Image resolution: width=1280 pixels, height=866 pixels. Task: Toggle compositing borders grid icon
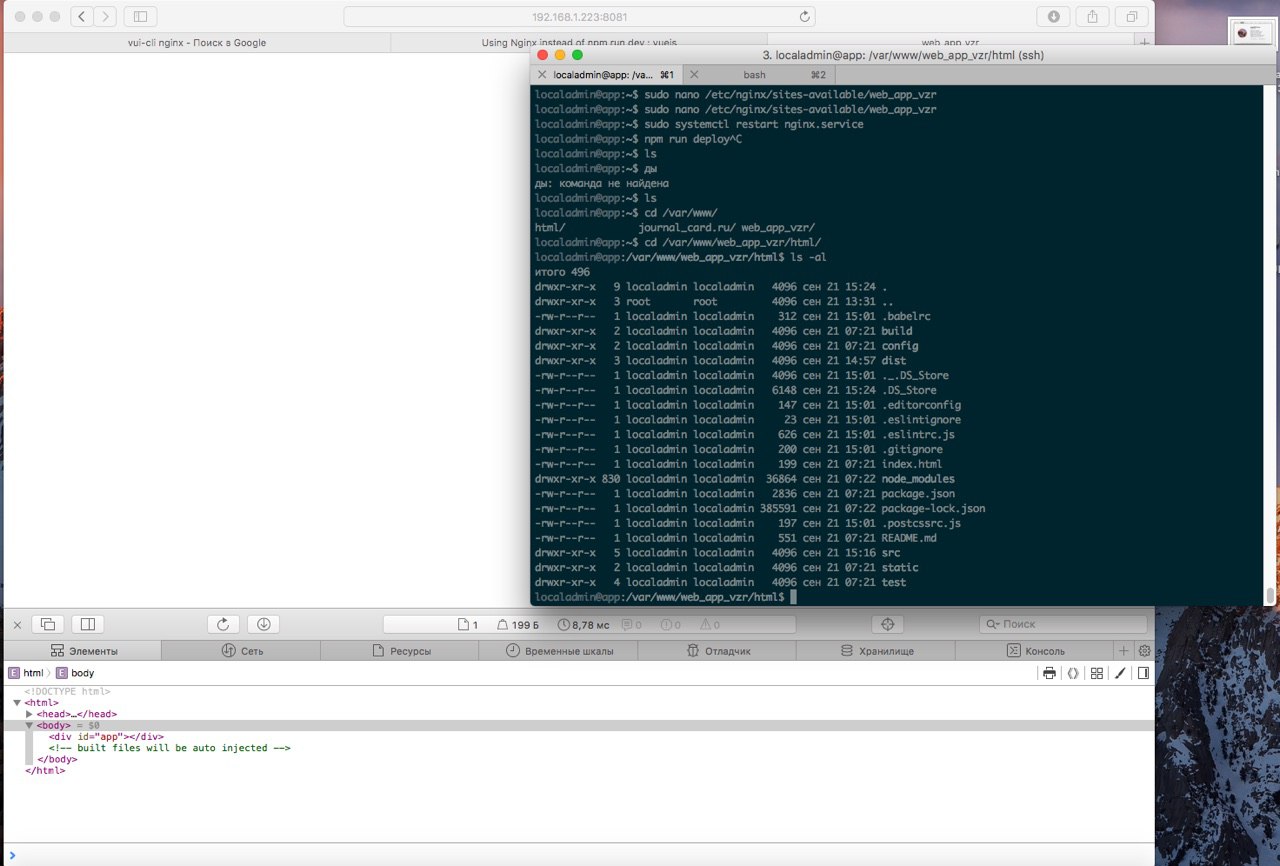point(1097,674)
